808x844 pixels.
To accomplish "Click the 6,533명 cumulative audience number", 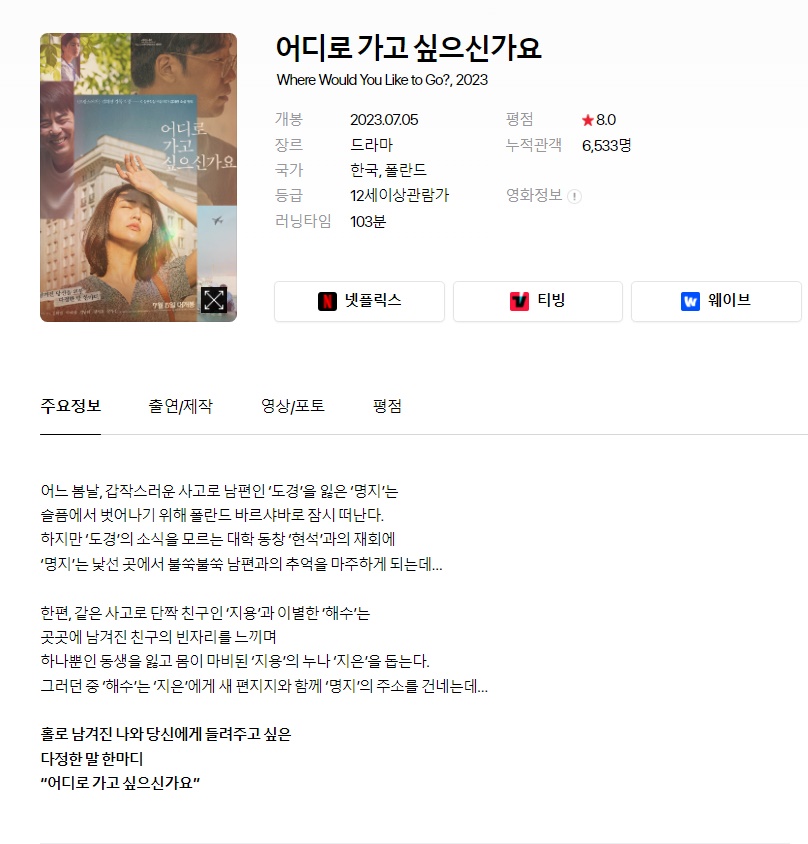I will point(606,145).
